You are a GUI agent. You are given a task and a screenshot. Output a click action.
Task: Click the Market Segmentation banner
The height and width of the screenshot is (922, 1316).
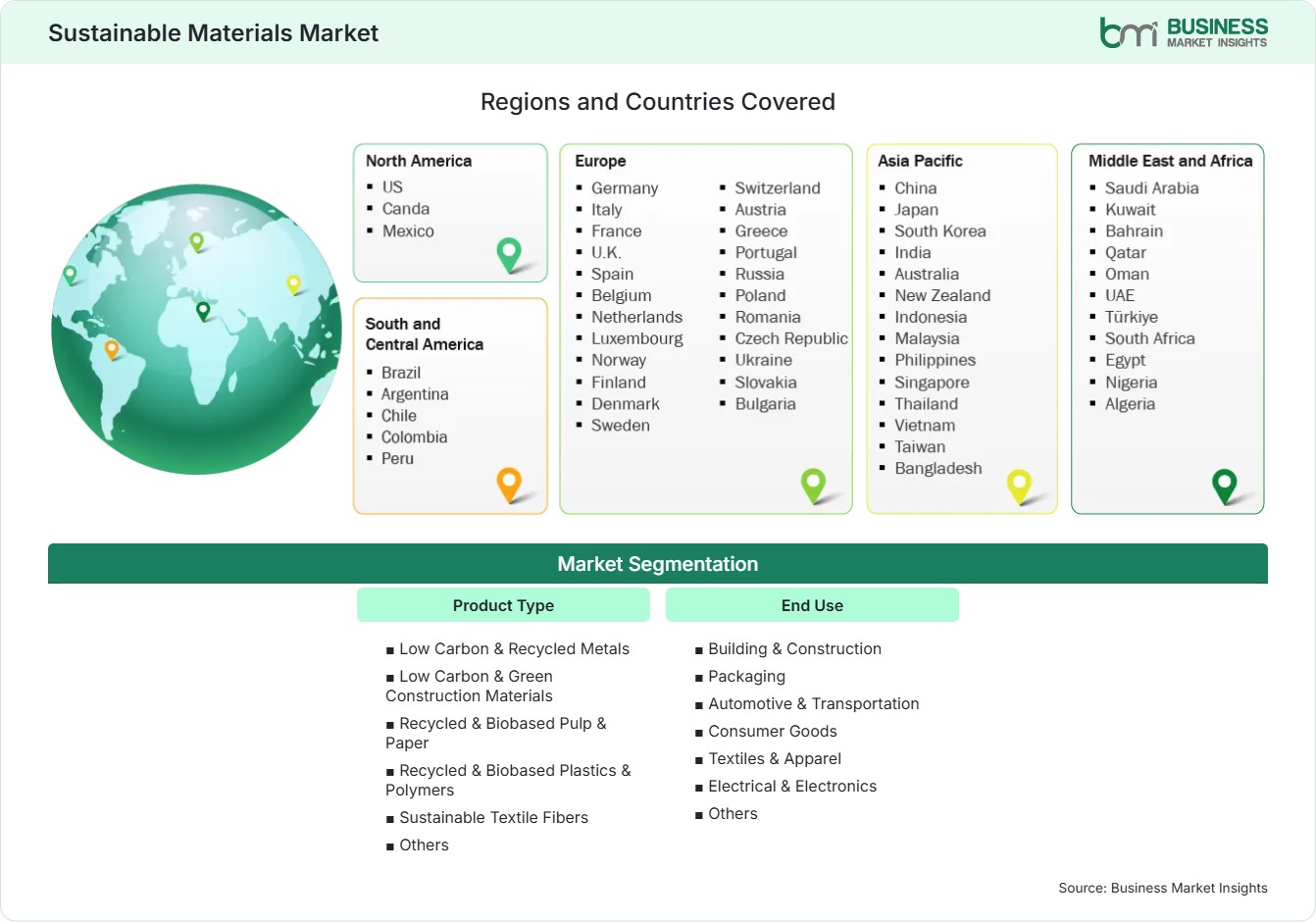pos(658,564)
